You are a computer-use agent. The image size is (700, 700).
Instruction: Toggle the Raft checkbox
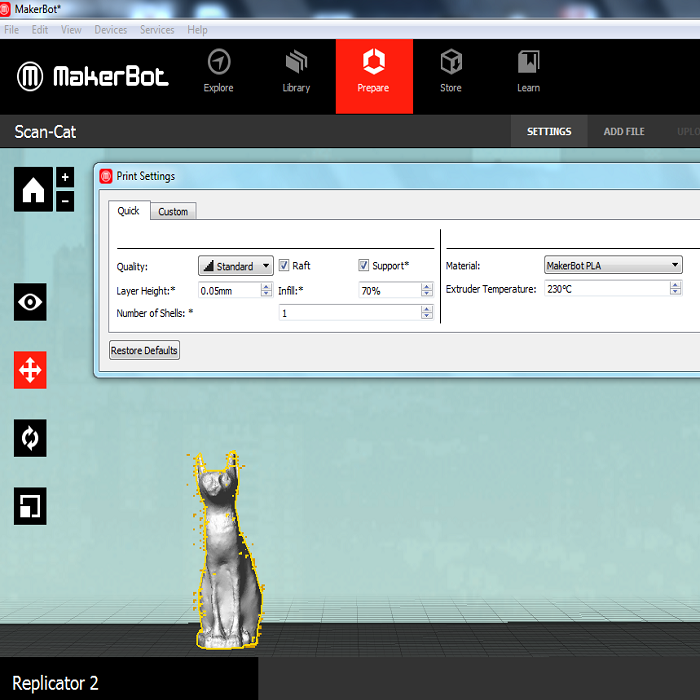(x=284, y=265)
